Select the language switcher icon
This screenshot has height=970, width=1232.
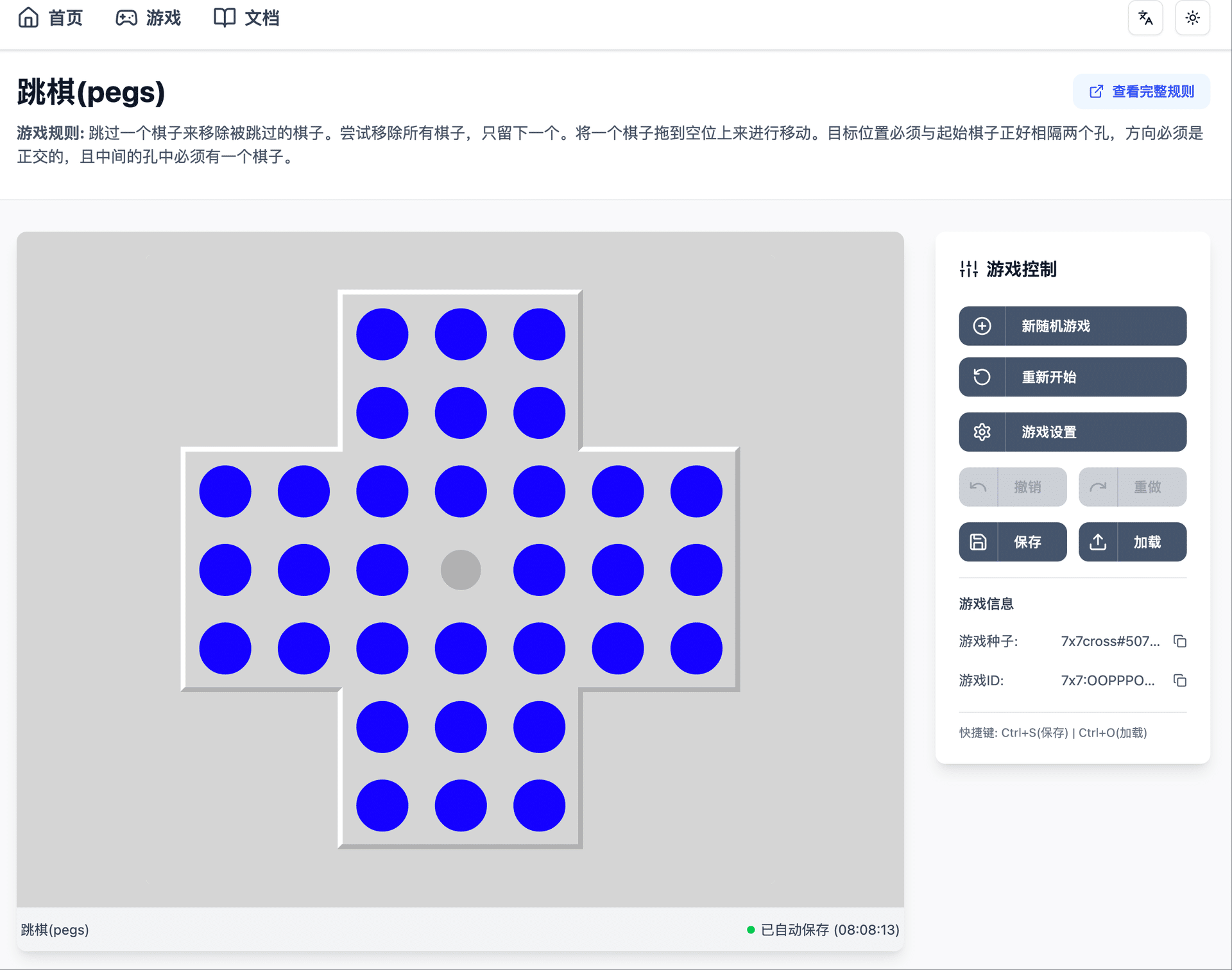[x=1146, y=17]
